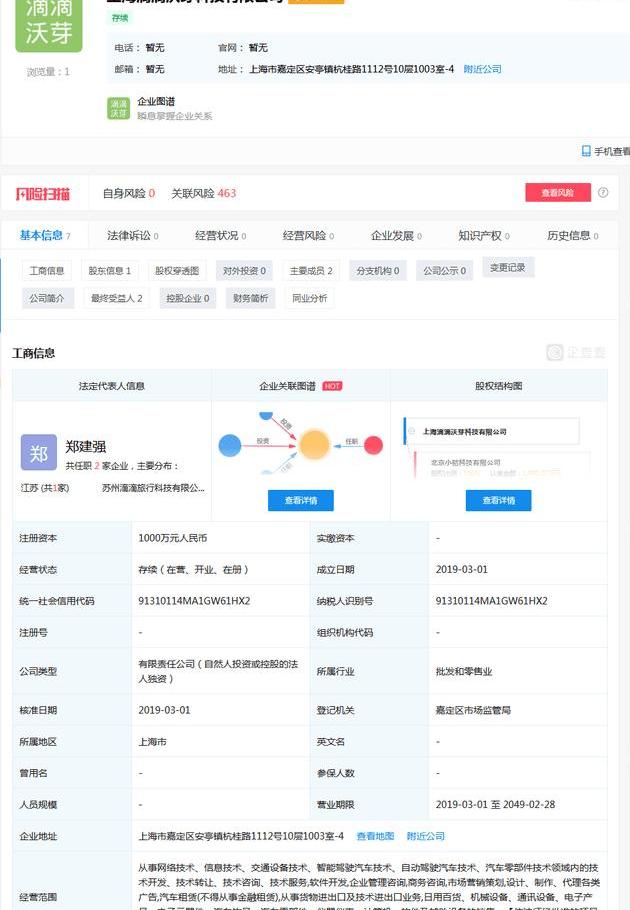Click the green 企业图谱 icon
Image resolution: width=630 pixels, height=910 pixels.
click(x=119, y=108)
